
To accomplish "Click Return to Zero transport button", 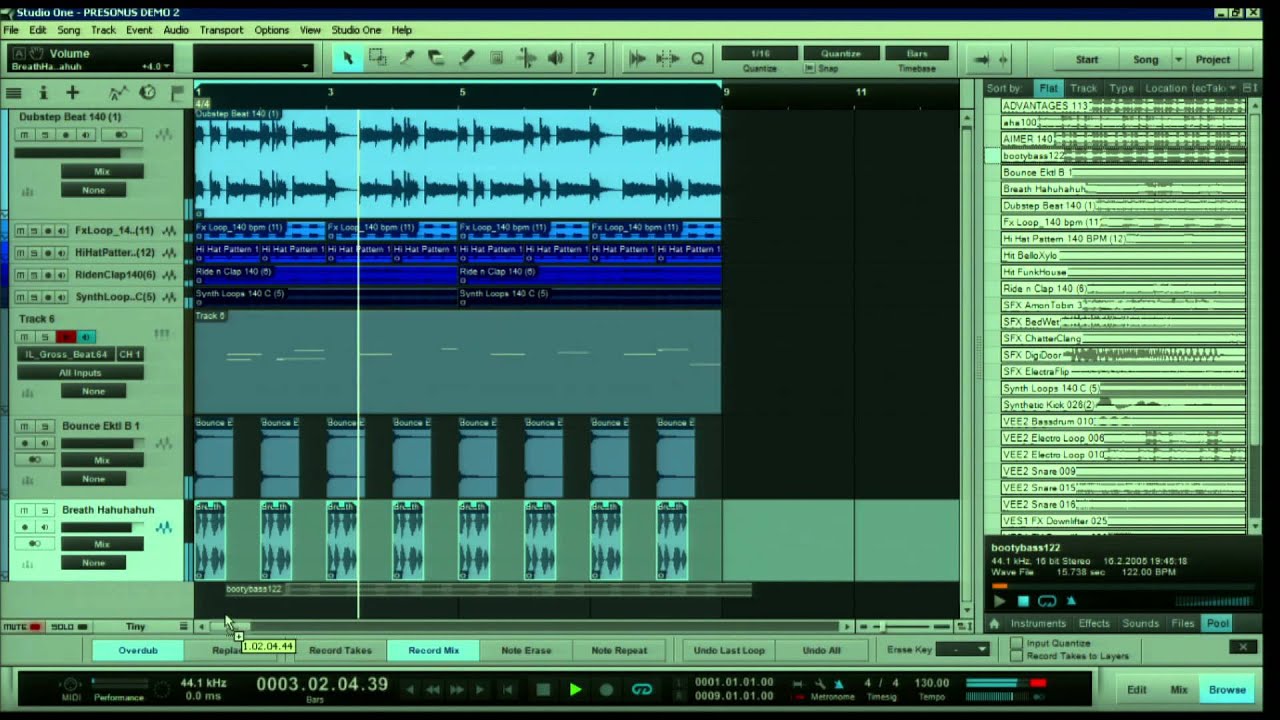I will (x=508, y=689).
